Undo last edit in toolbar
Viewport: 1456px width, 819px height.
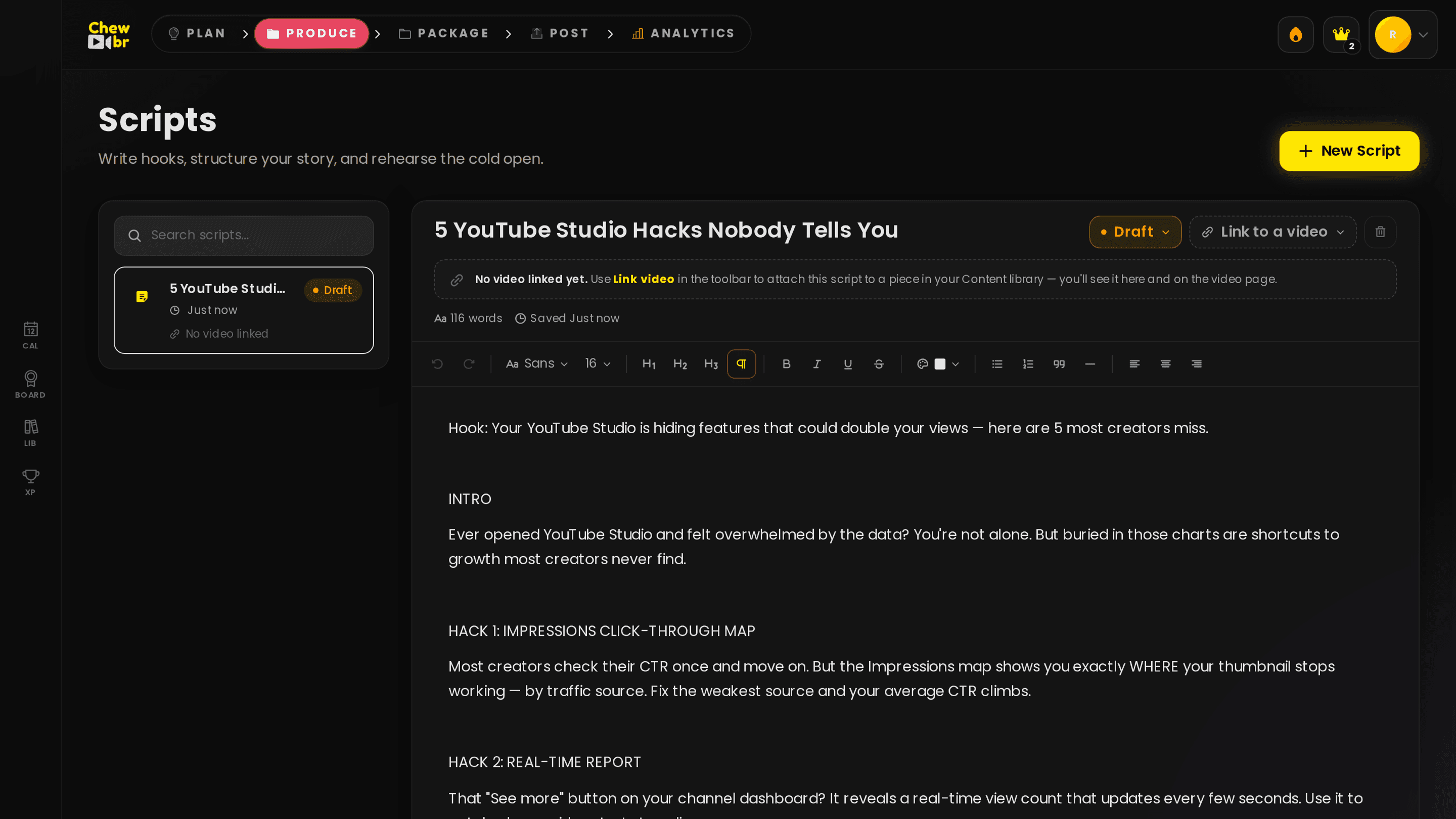[437, 364]
